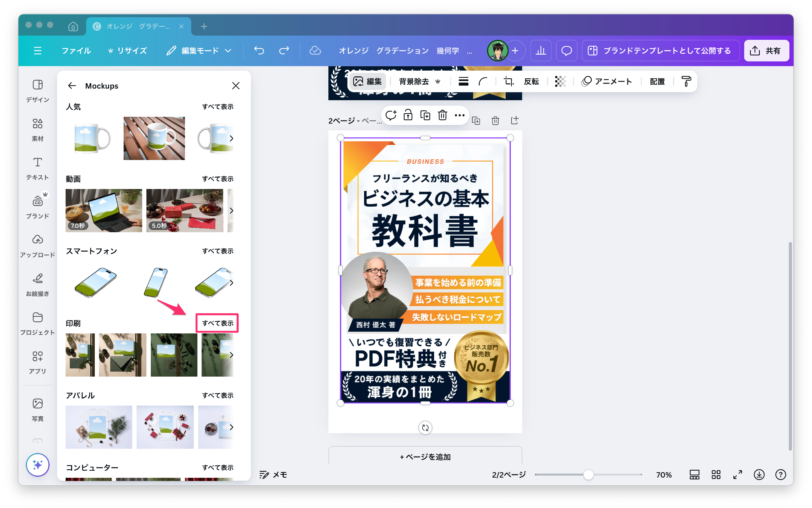Screen dimensions: 812x508
Task: Open the プロジェクト sidebar tab
Action: (x=38, y=323)
